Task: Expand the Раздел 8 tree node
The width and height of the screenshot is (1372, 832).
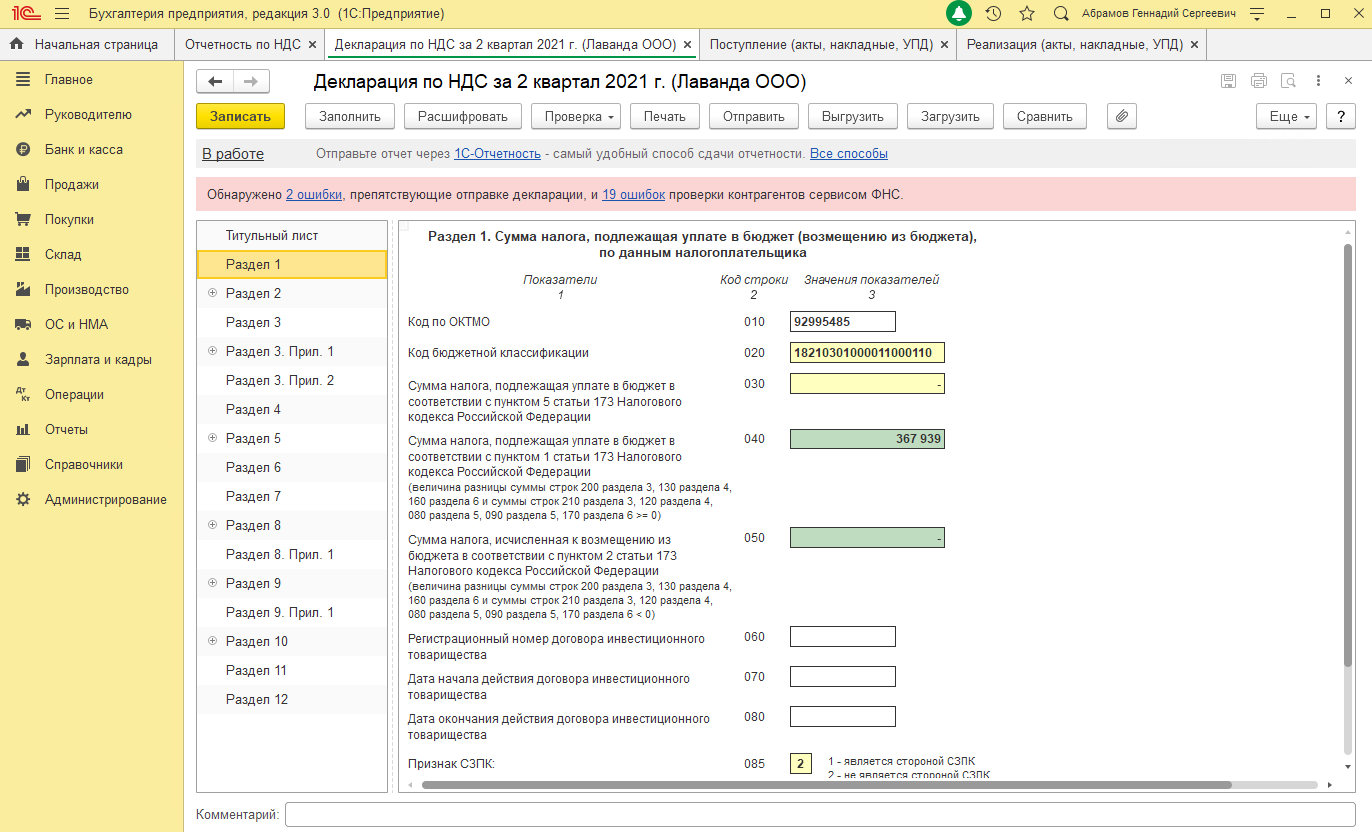Action: [212, 525]
